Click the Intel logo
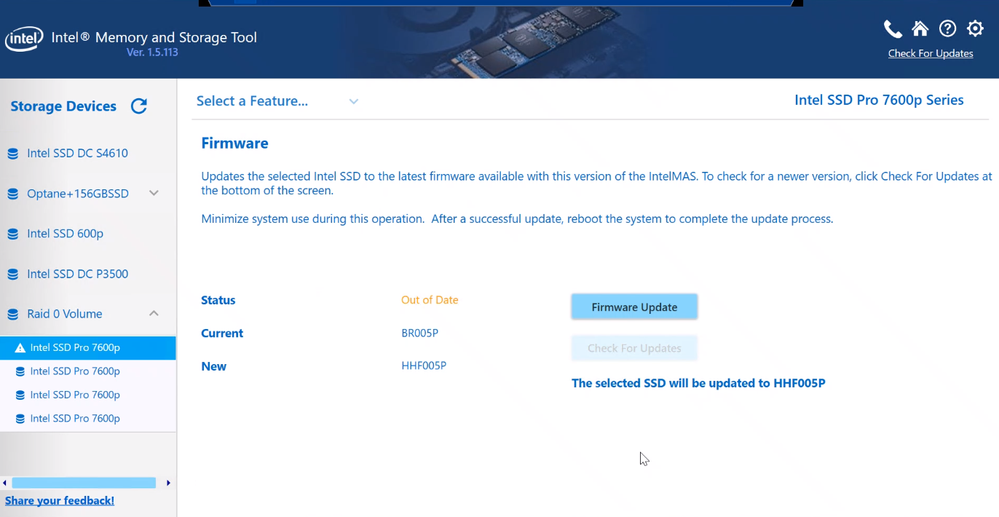 point(24,38)
